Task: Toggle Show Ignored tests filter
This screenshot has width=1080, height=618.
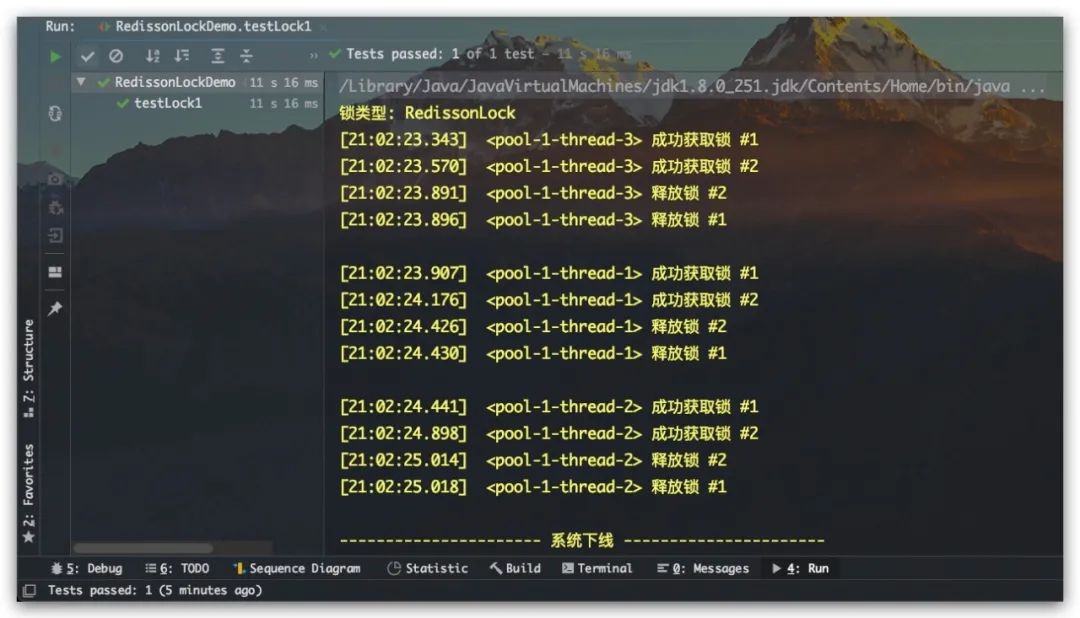Action: [116, 56]
